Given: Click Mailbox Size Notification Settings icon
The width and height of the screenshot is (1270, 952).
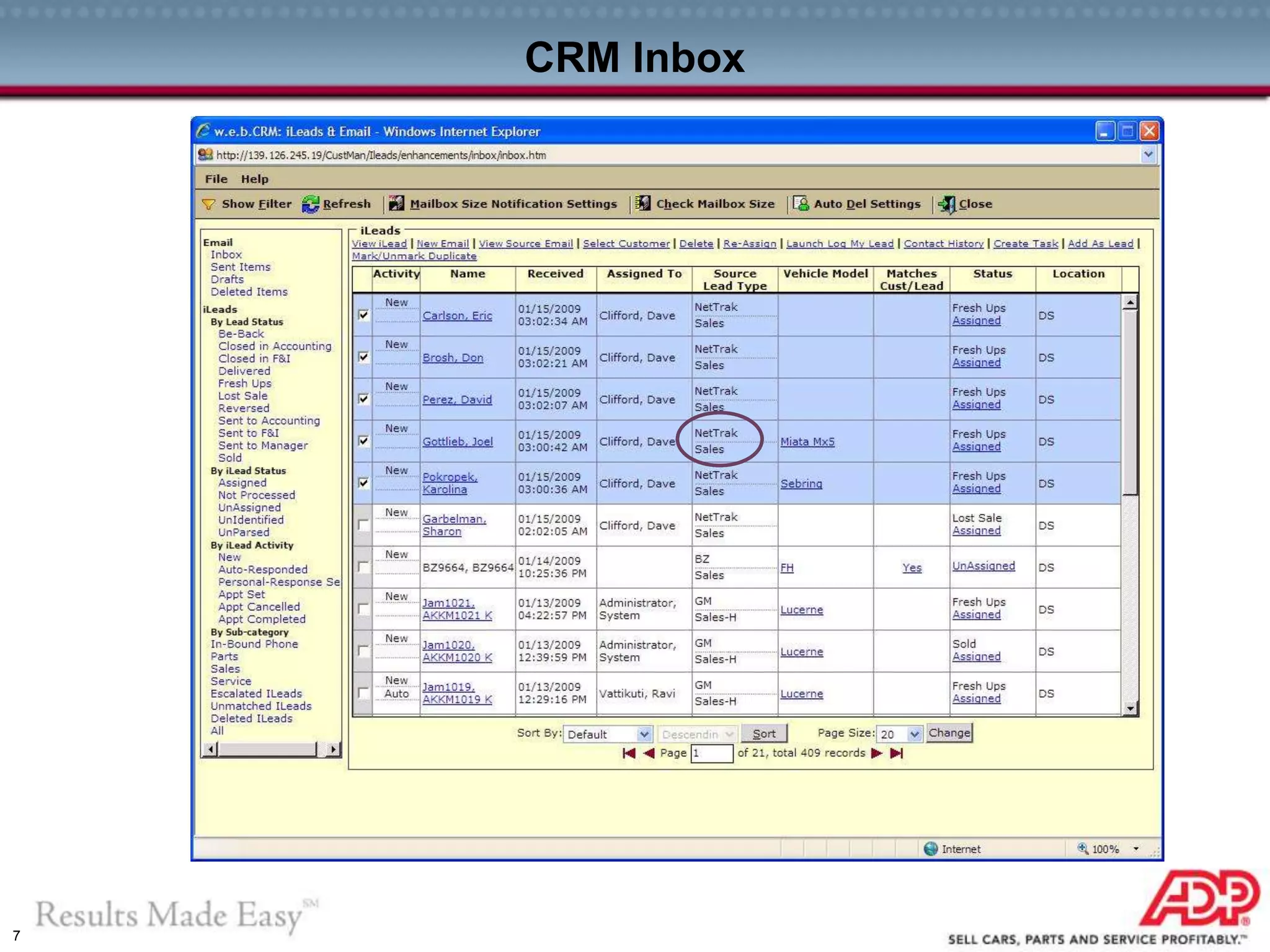Looking at the screenshot, I should [396, 203].
